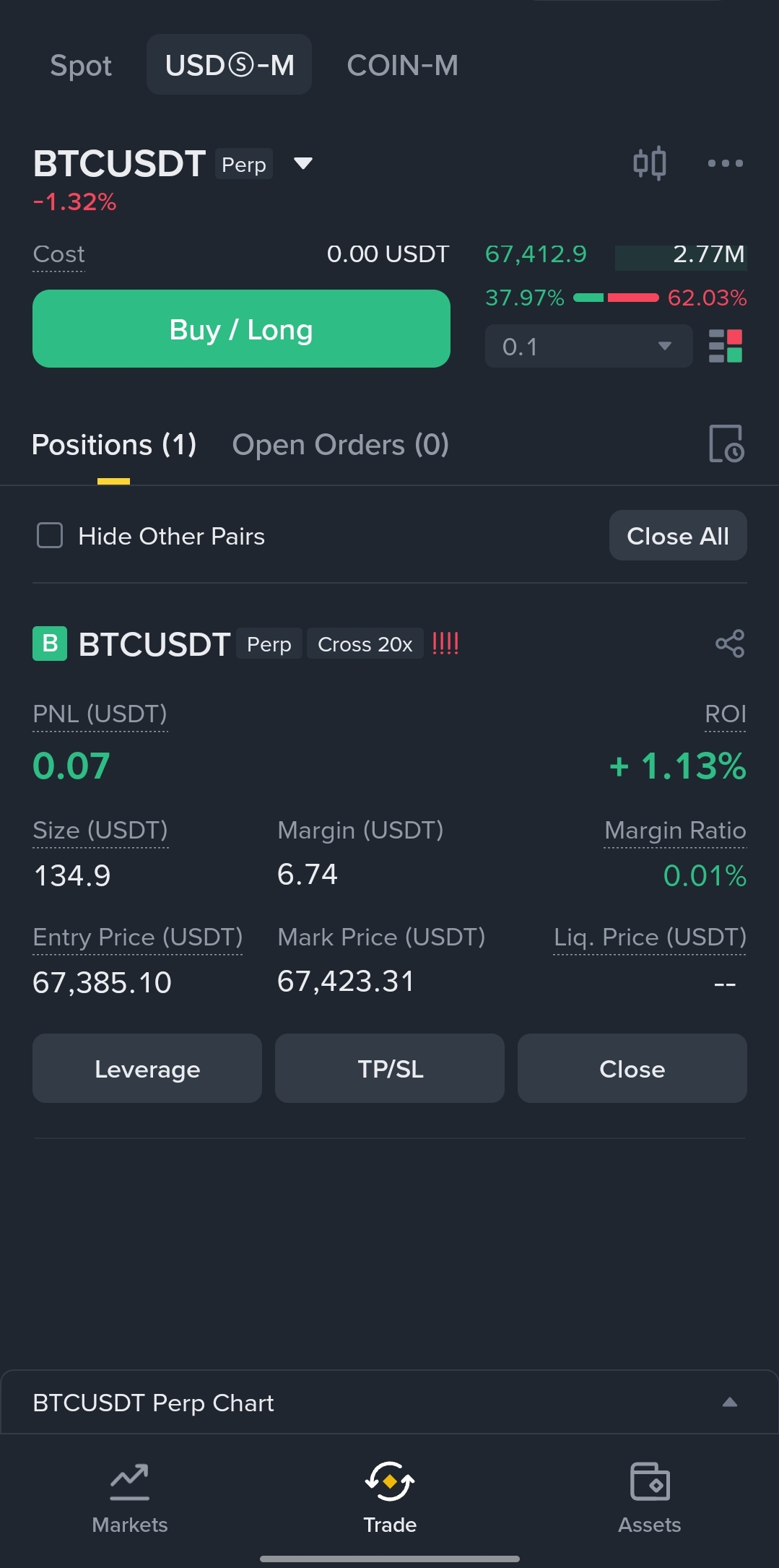
Task: Open the BTCUSDT pair selector arrow
Action: tap(303, 164)
